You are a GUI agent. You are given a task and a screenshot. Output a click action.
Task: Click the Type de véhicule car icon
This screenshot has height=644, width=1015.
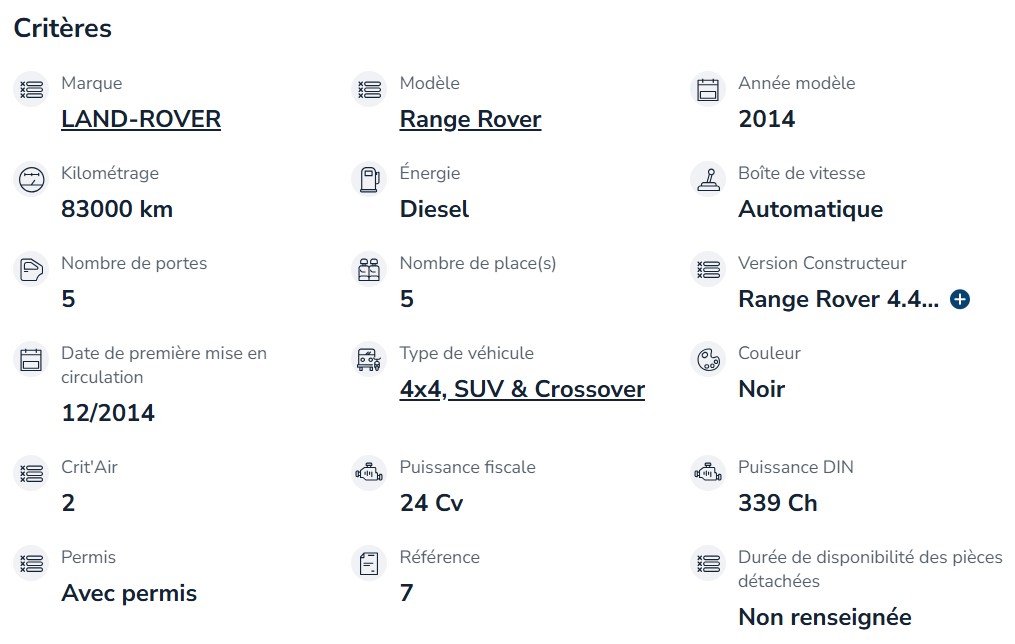click(x=369, y=359)
